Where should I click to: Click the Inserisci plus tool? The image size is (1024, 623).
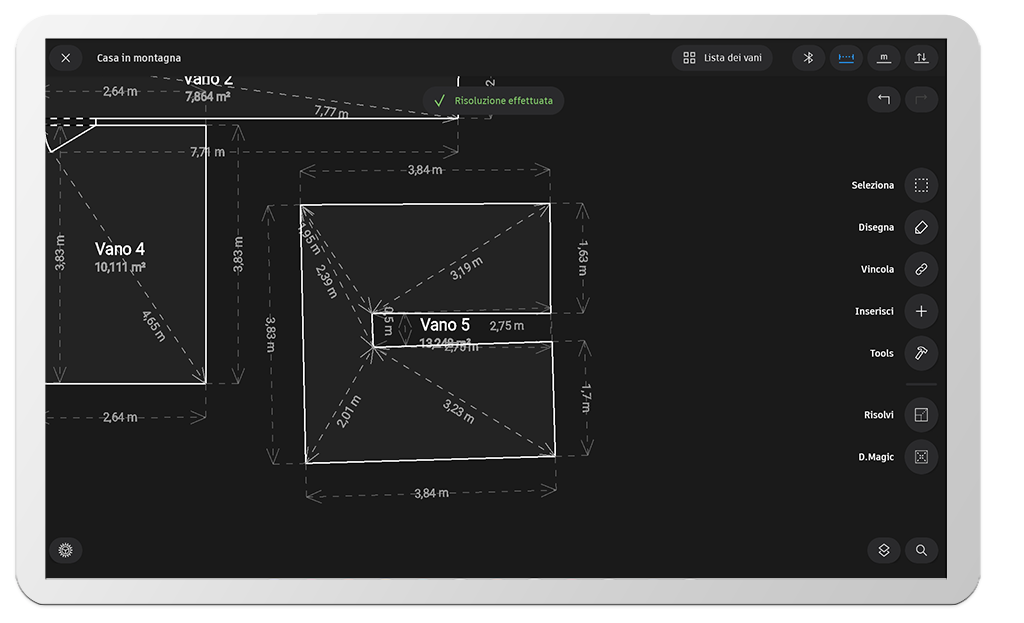[x=920, y=311]
